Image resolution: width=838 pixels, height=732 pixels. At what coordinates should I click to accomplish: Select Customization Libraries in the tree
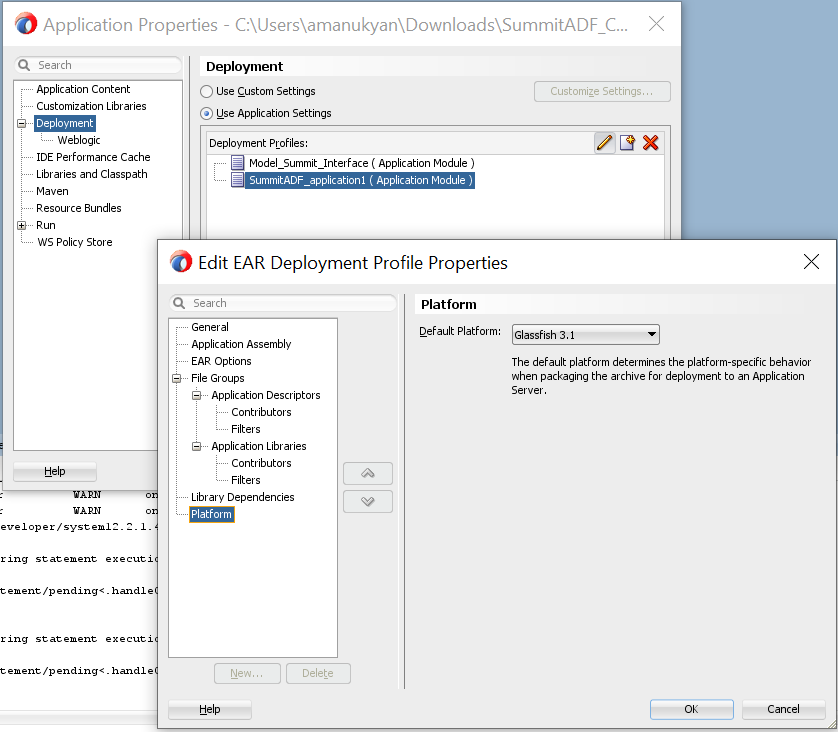tap(91, 106)
